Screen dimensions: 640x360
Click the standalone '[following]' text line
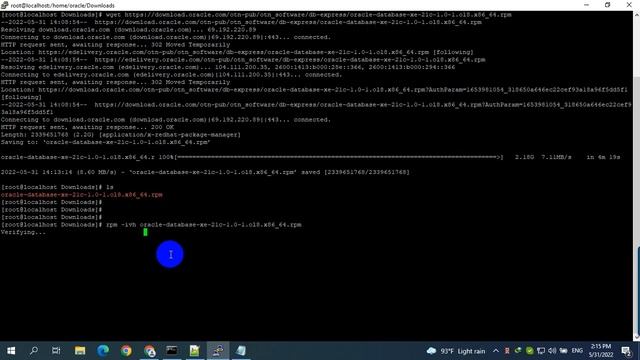(x=21, y=97)
